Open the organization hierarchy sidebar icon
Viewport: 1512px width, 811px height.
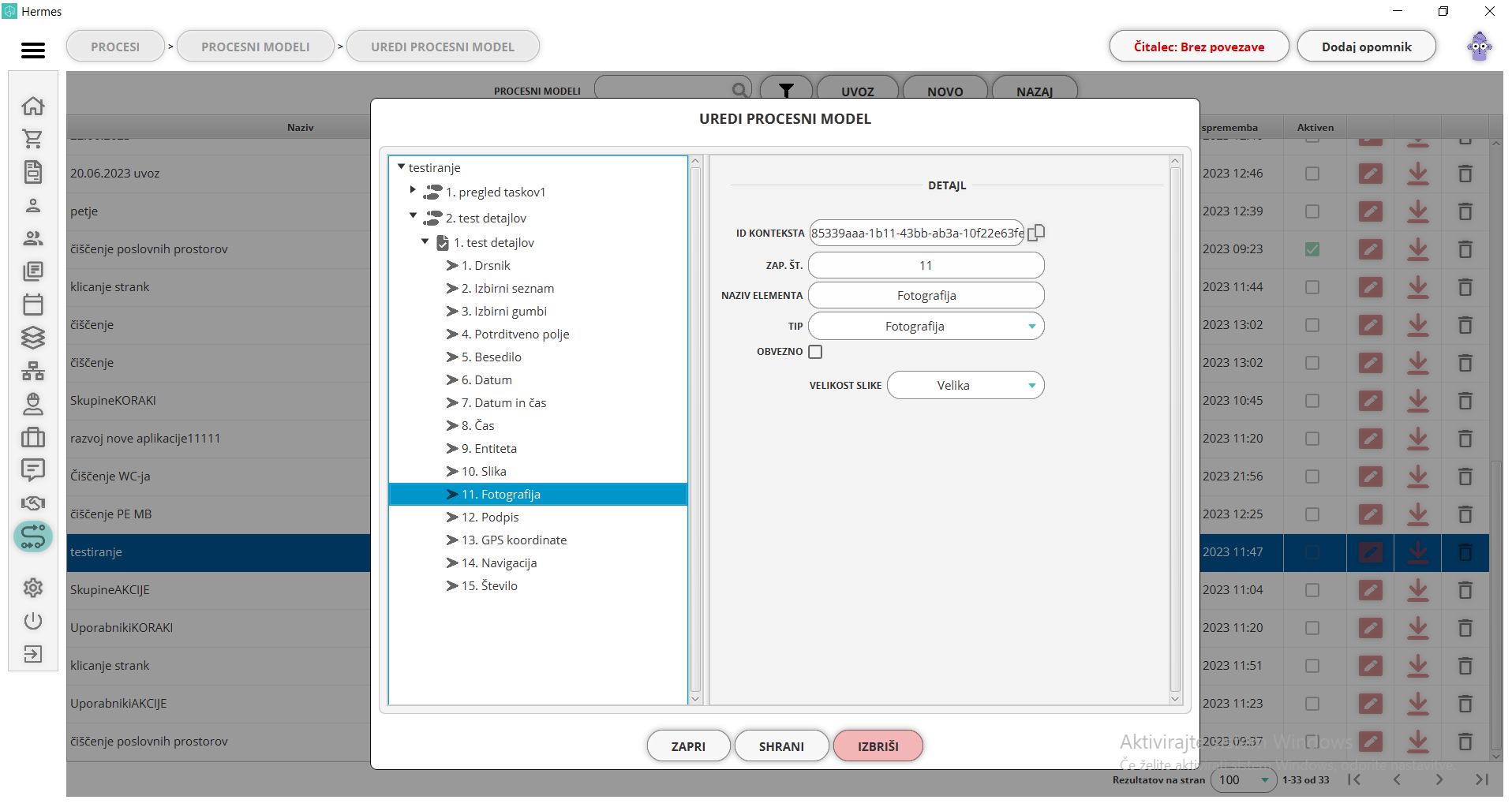tap(33, 371)
